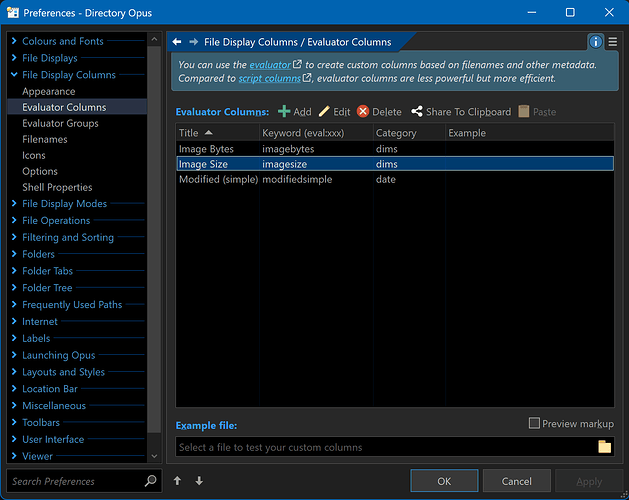Expand the Folders section
Viewport: 629px width, 500px height.
pyautogui.click(x=14, y=254)
